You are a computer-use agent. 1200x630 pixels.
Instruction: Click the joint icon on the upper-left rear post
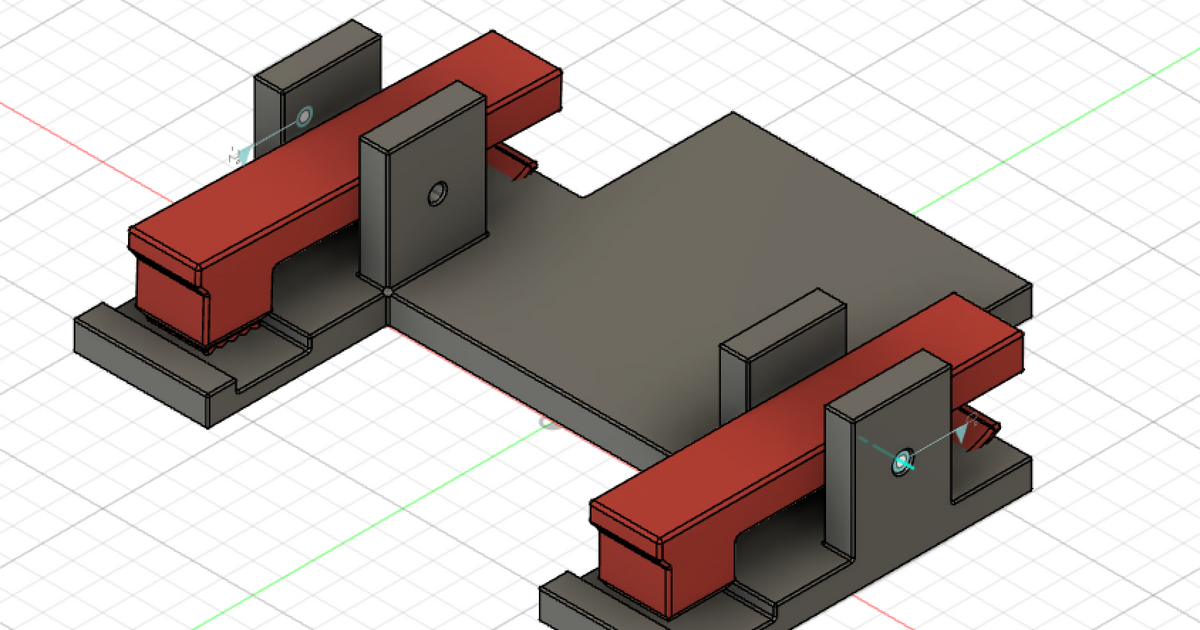tap(305, 115)
